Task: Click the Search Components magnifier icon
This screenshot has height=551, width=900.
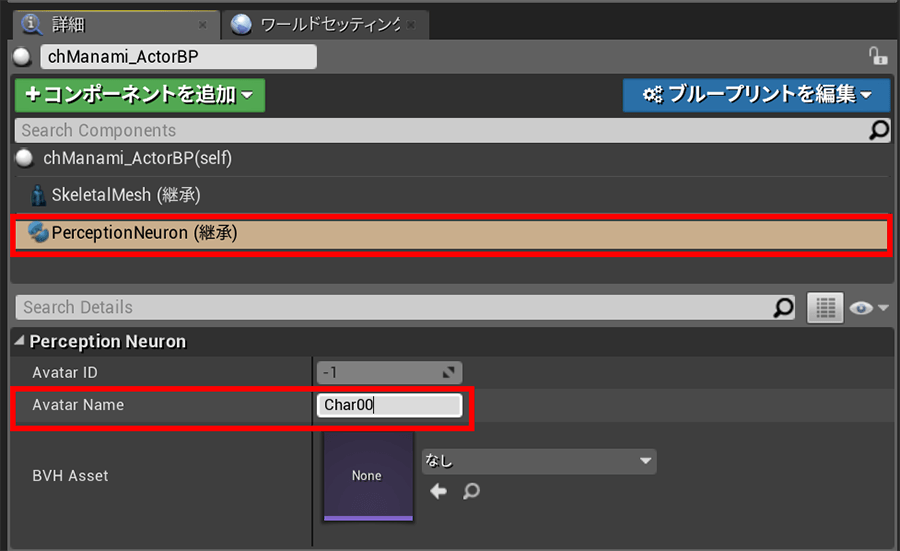Action: click(879, 130)
